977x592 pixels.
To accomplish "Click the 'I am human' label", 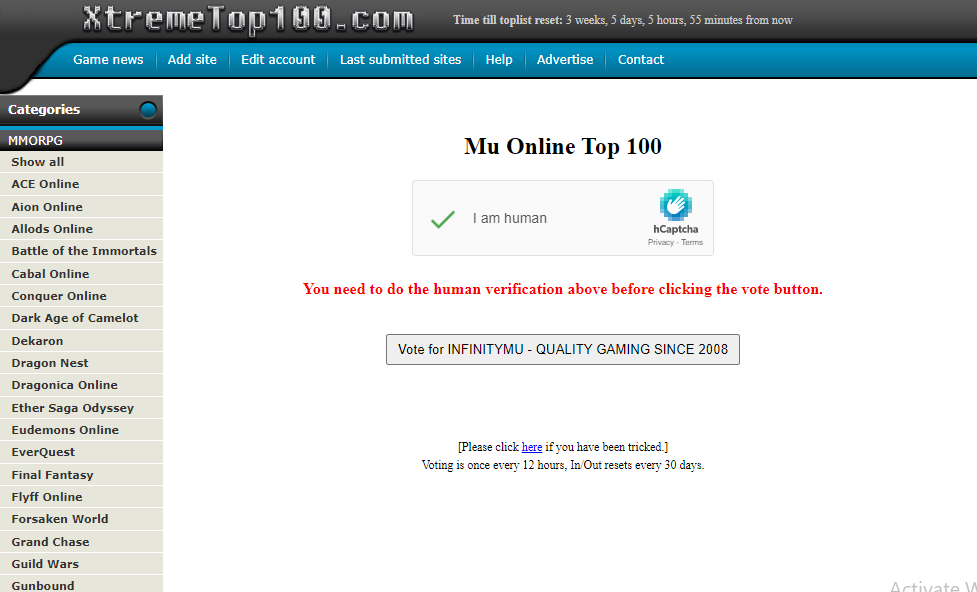I will pyautogui.click(x=510, y=218).
